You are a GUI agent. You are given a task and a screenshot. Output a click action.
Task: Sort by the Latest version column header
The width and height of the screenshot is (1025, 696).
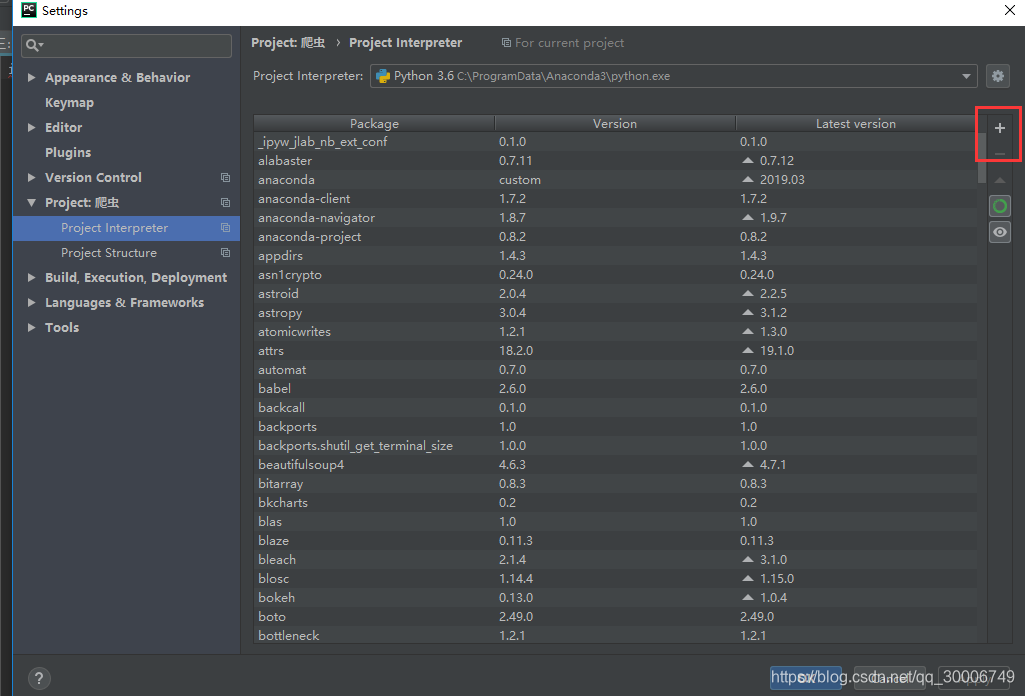(856, 124)
